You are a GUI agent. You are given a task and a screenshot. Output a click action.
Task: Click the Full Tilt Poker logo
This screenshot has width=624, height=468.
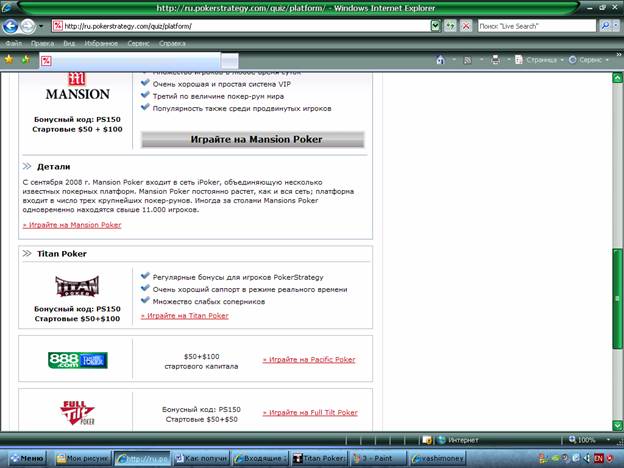78,413
